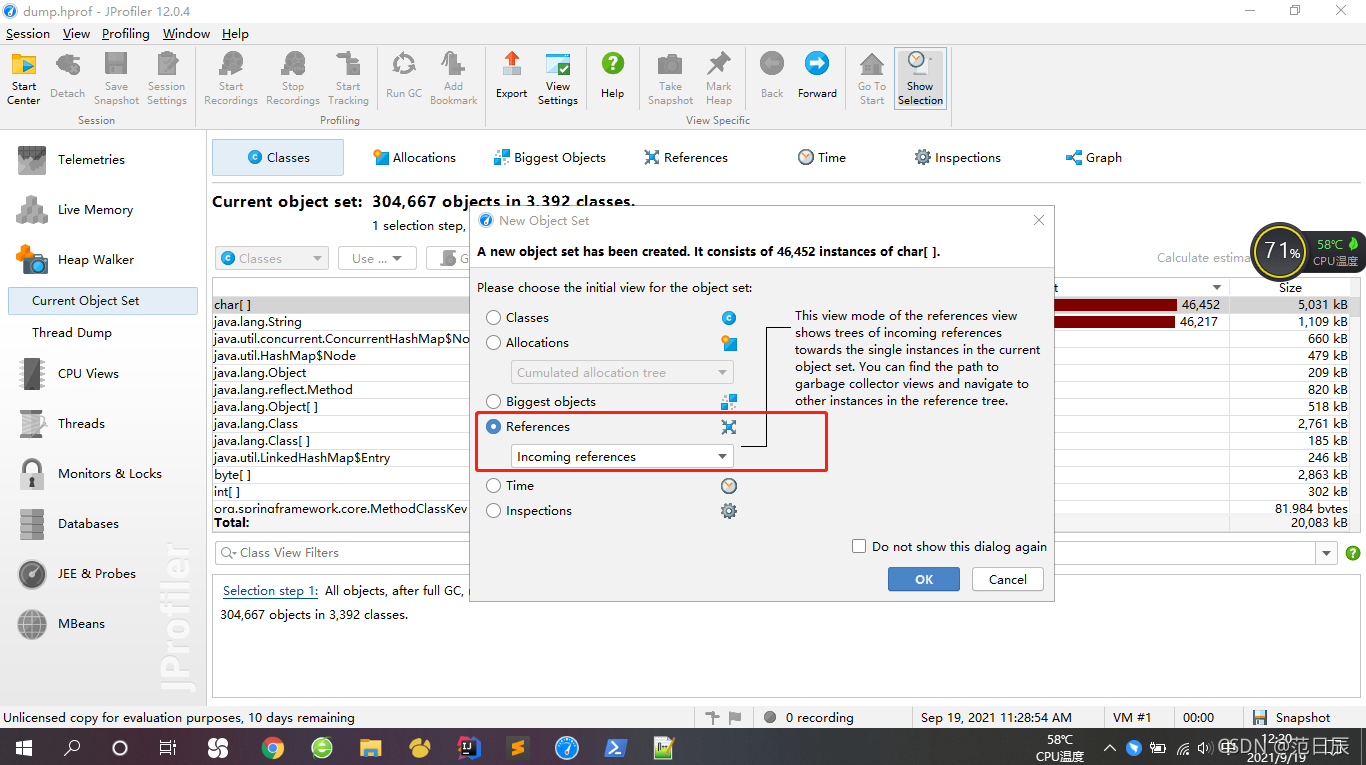Click the Run GC icon
Image resolution: width=1366 pixels, height=765 pixels.
404,78
